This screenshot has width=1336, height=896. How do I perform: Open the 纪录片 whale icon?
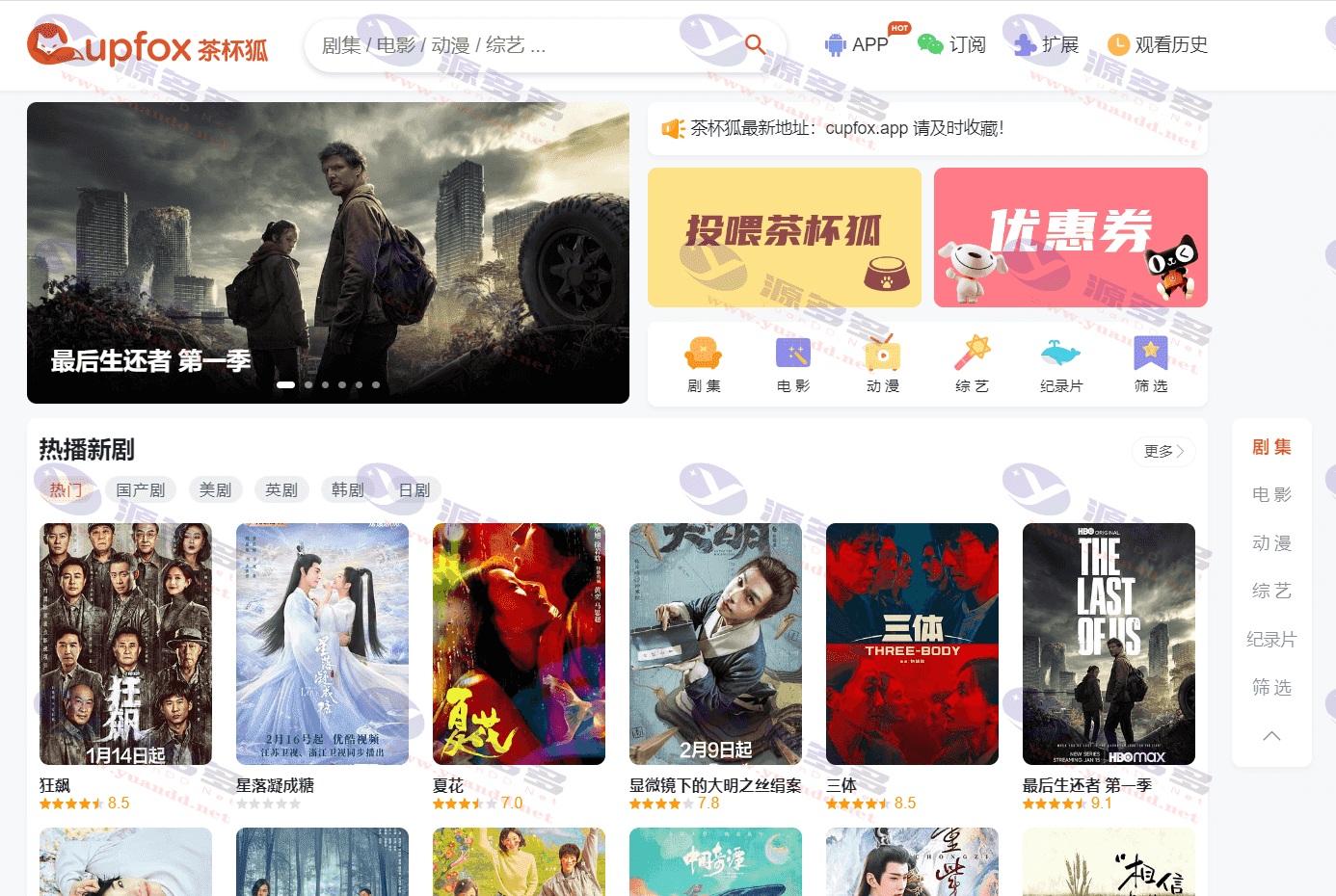[1061, 354]
